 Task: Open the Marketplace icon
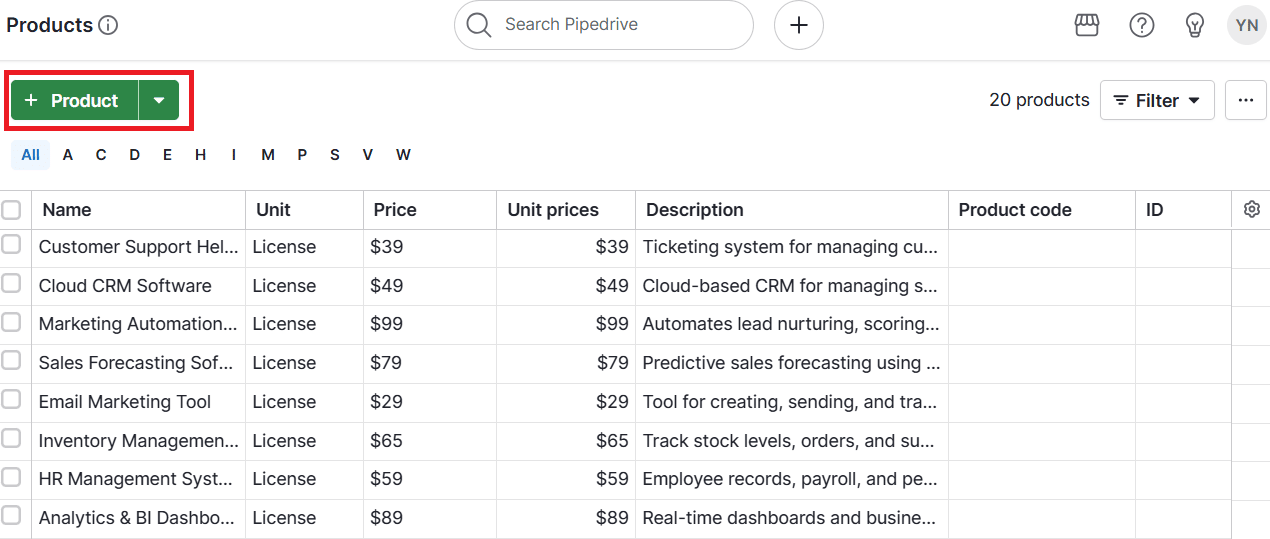point(1087,25)
